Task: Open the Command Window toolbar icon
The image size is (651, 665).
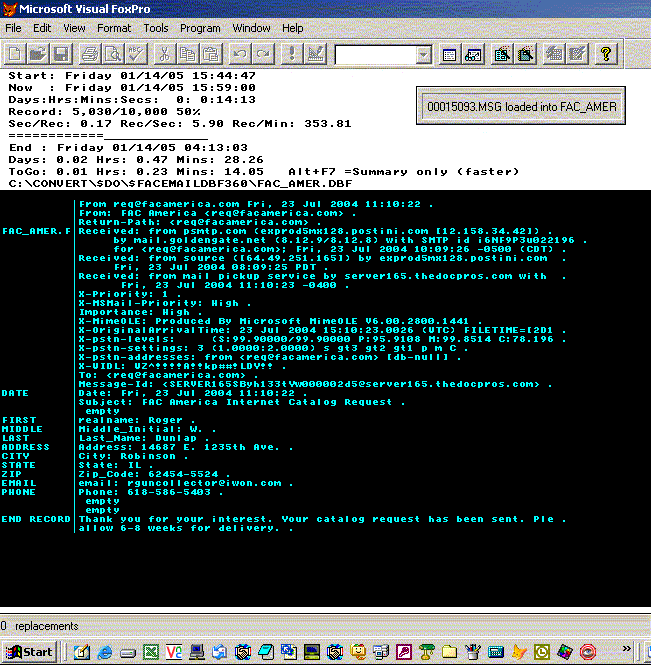Action: [450, 54]
